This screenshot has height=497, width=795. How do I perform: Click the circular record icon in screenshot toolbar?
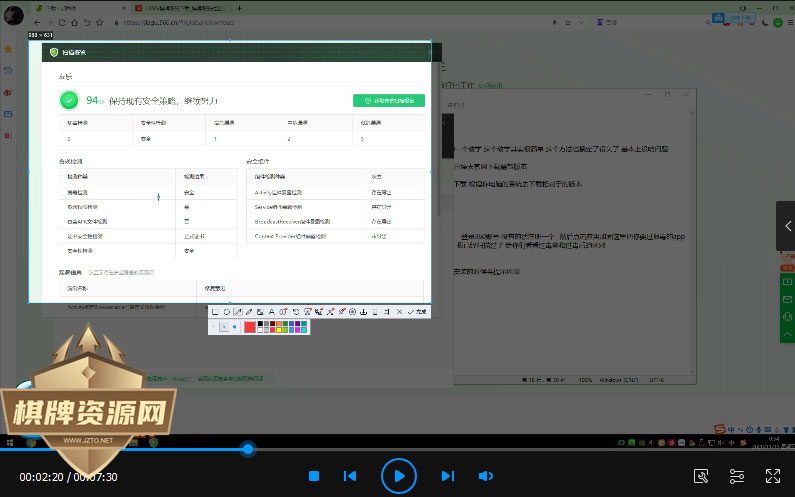coord(352,312)
